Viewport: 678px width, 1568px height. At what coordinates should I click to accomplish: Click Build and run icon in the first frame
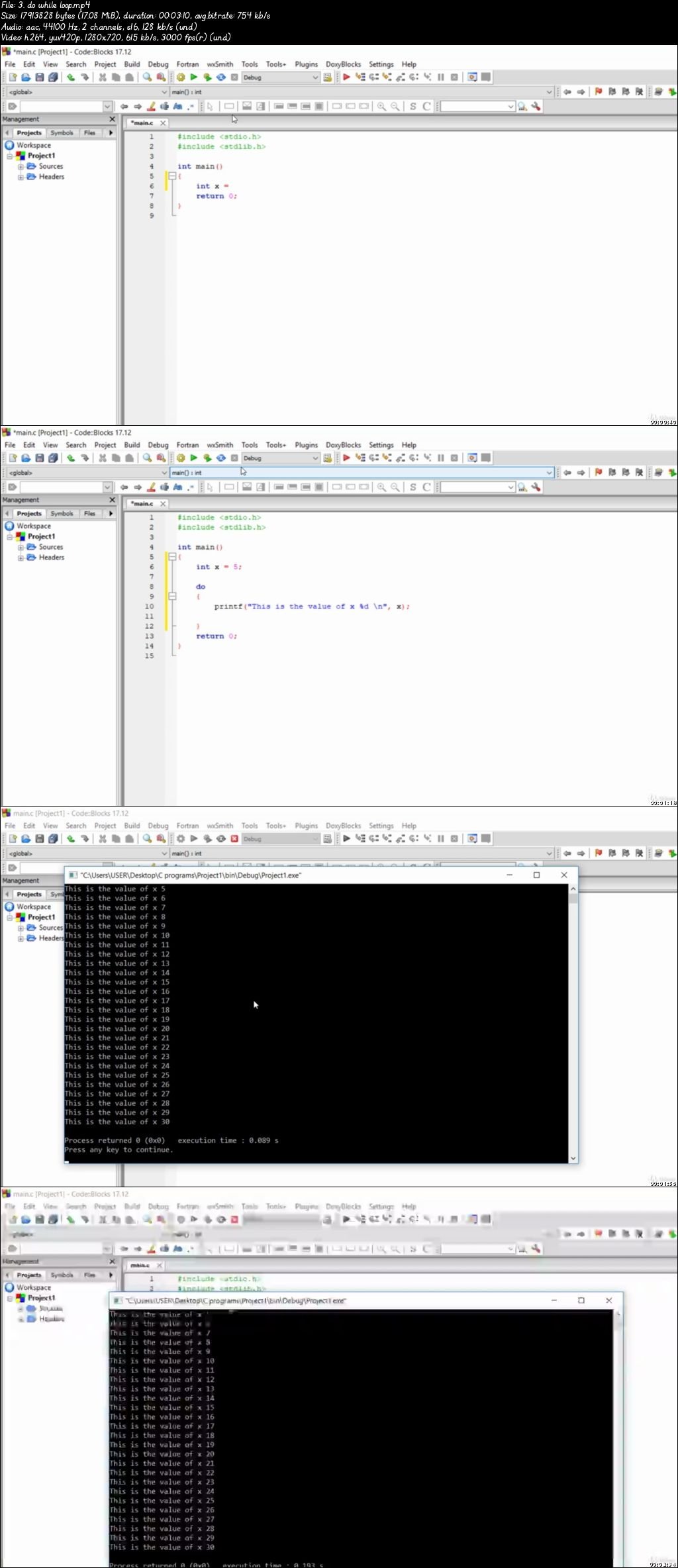(207, 77)
